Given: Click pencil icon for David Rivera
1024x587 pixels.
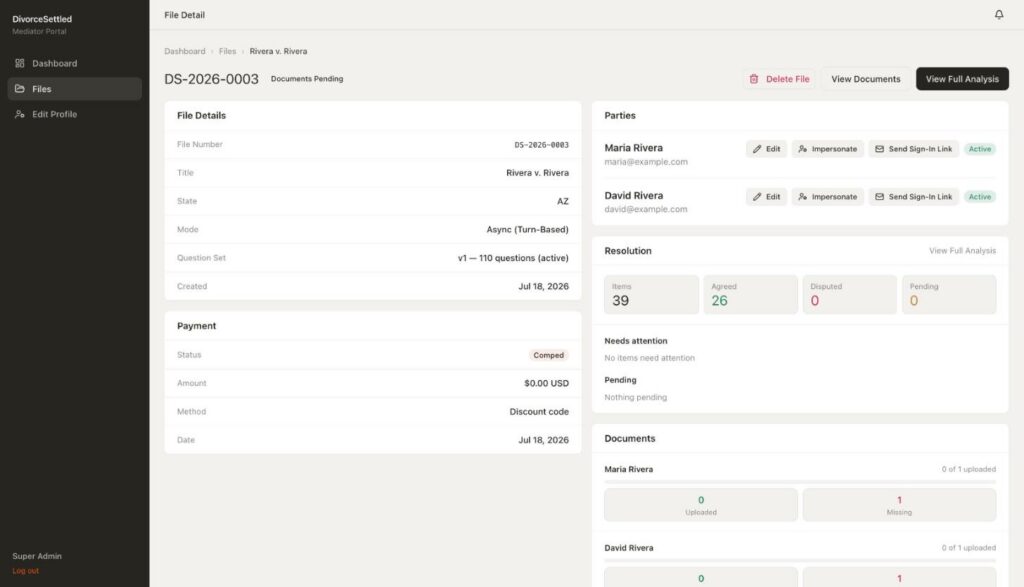Looking at the screenshot, I should [757, 197].
